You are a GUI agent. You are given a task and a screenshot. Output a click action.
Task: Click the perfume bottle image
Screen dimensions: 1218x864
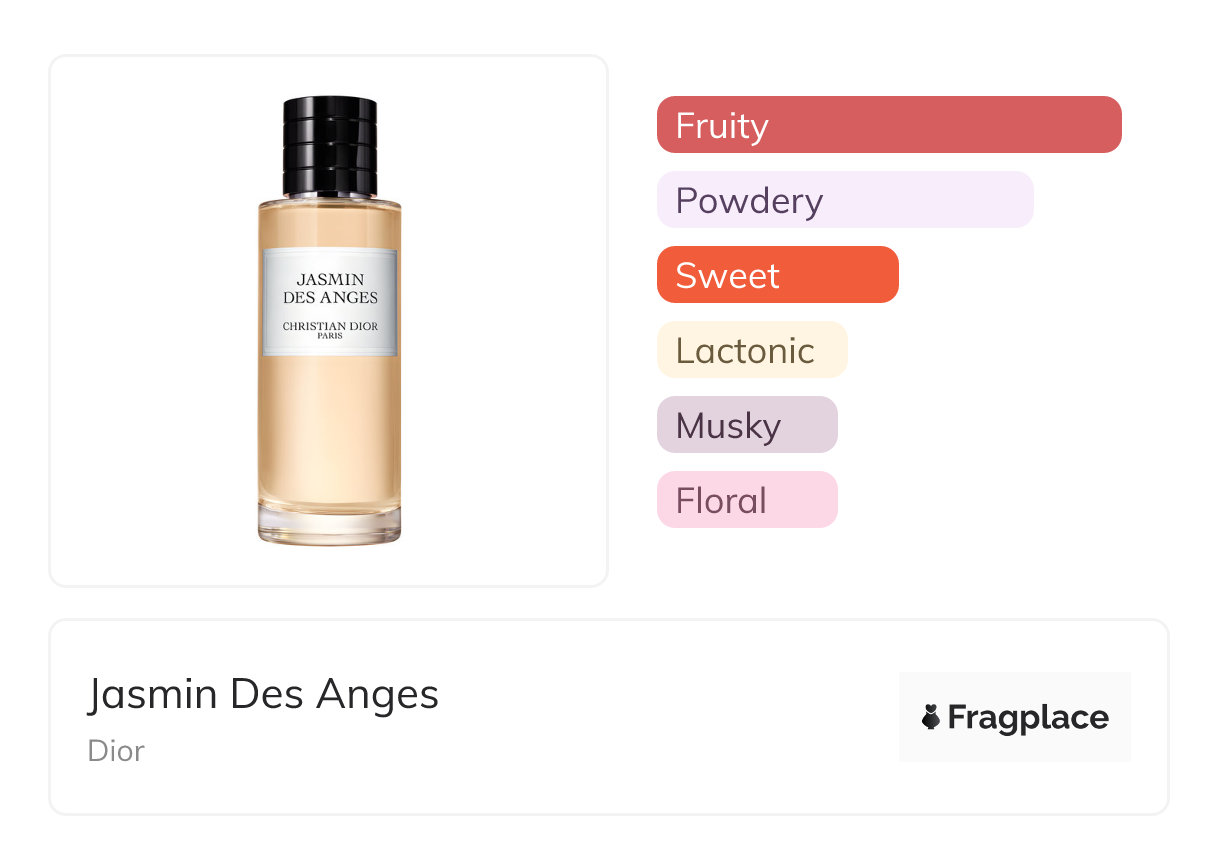pos(329,320)
